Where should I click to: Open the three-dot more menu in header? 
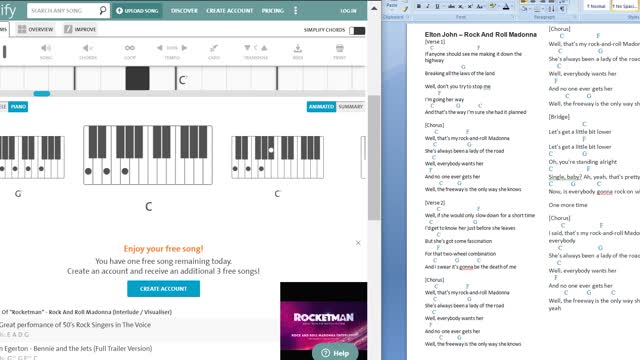[296, 11]
